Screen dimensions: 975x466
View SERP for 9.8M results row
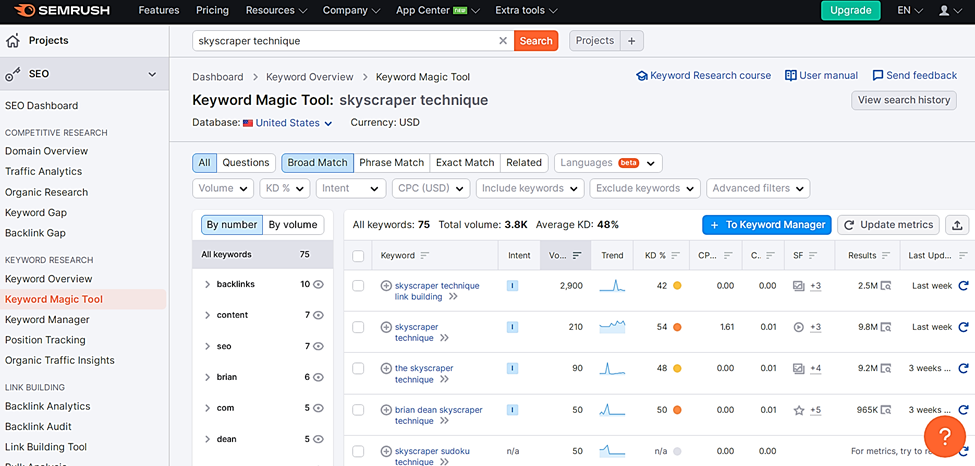(x=886, y=327)
